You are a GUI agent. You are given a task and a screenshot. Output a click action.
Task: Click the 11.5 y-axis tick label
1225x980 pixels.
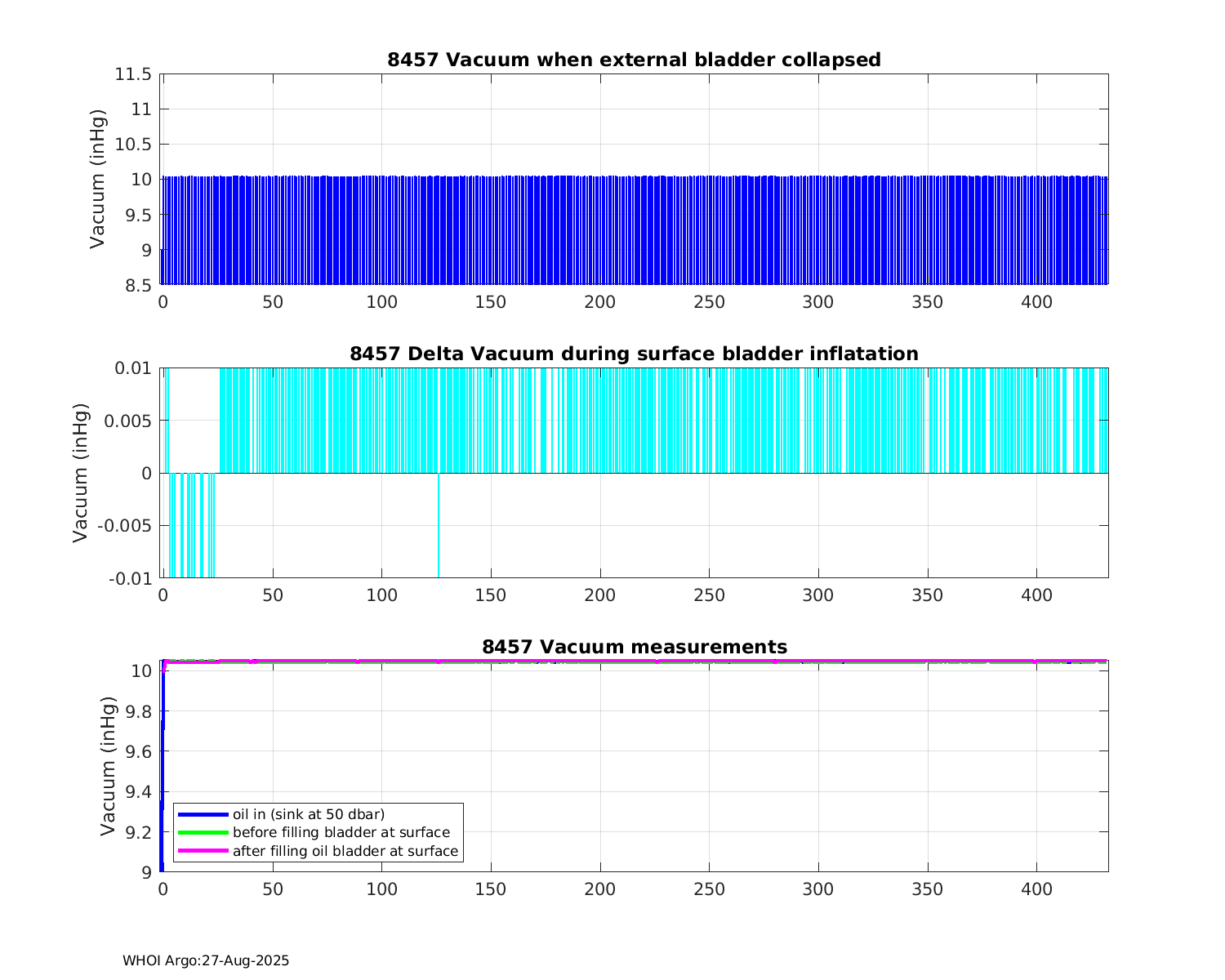click(x=132, y=74)
